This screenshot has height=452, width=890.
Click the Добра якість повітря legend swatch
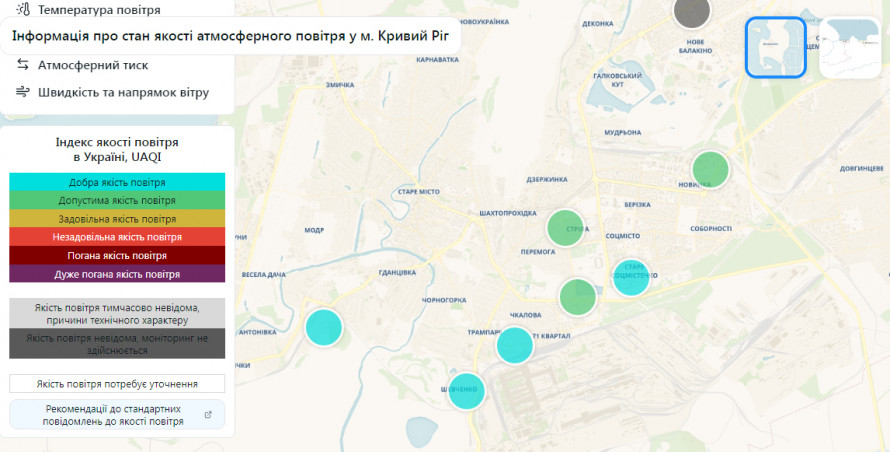(x=117, y=182)
